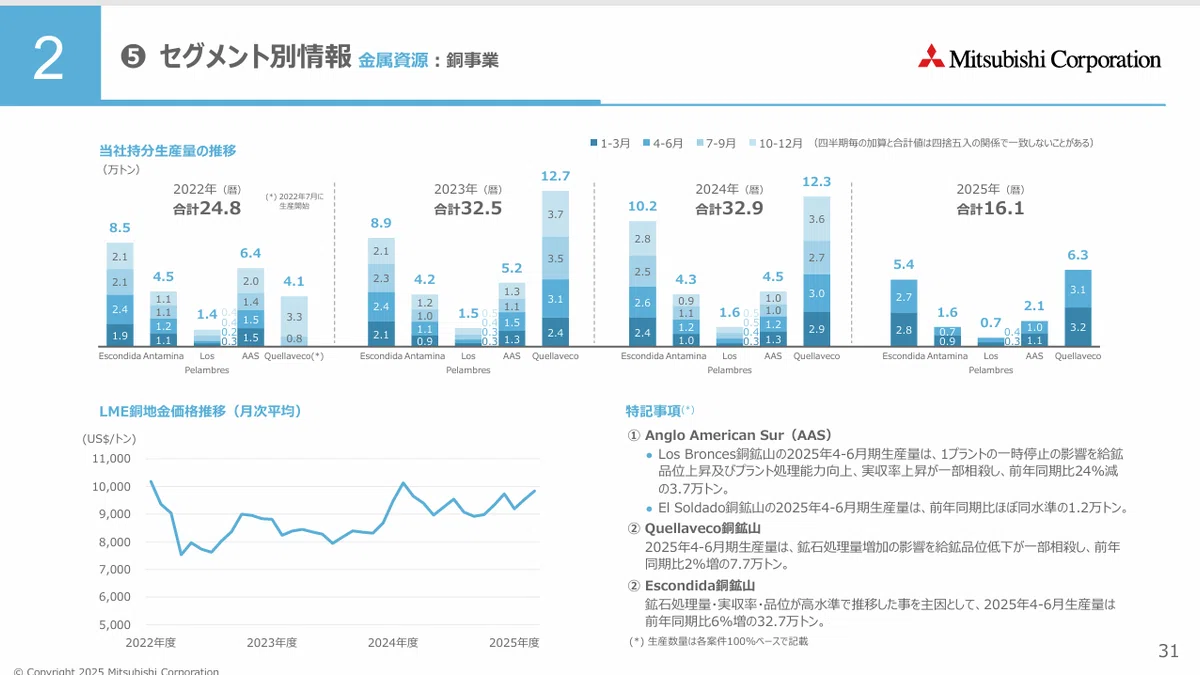The image size is (1200, 675).
Task: Click the 合計24.8 total for 2022
Action: (x=206, y=209)
